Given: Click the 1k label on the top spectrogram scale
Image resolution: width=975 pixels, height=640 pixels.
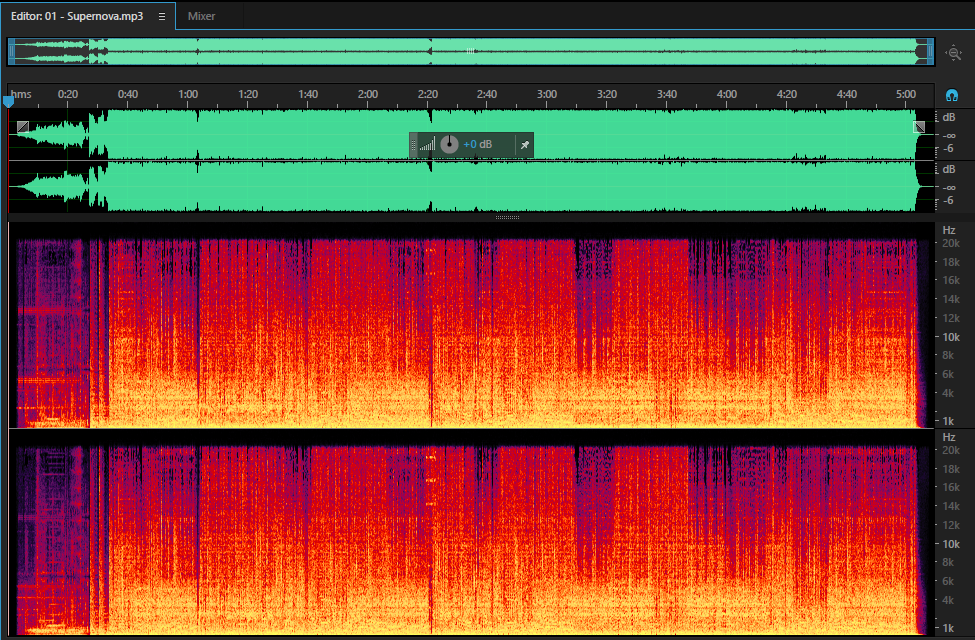Looking at the screenshot, I should pyautogui.click(x=948, y=421).
